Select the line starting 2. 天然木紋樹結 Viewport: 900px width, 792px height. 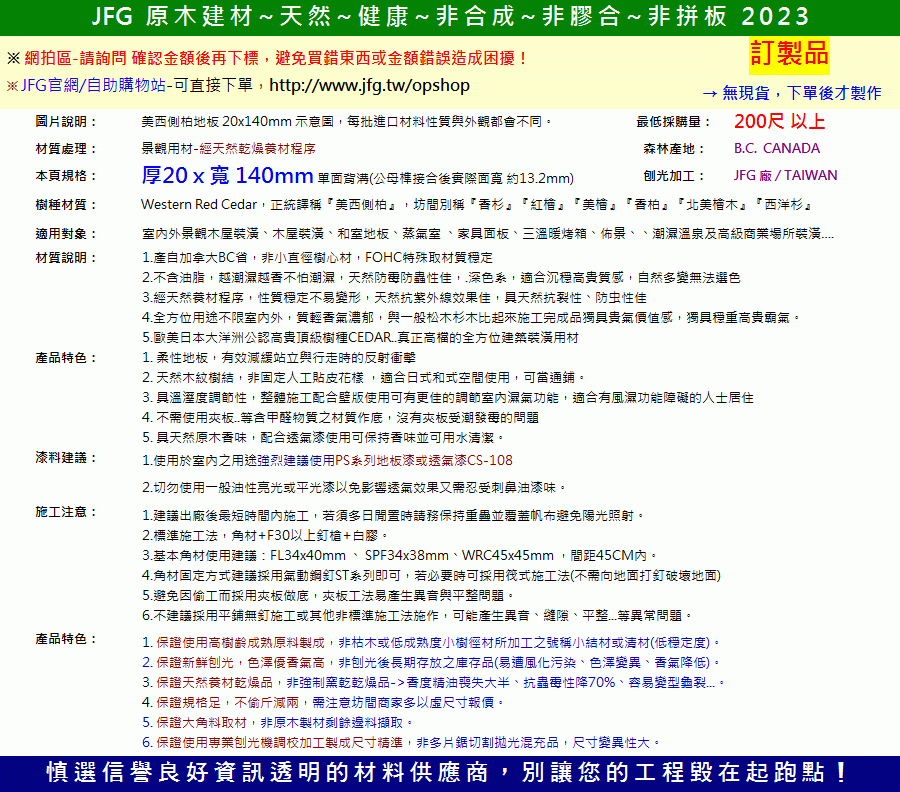click(x=364, y=378)
